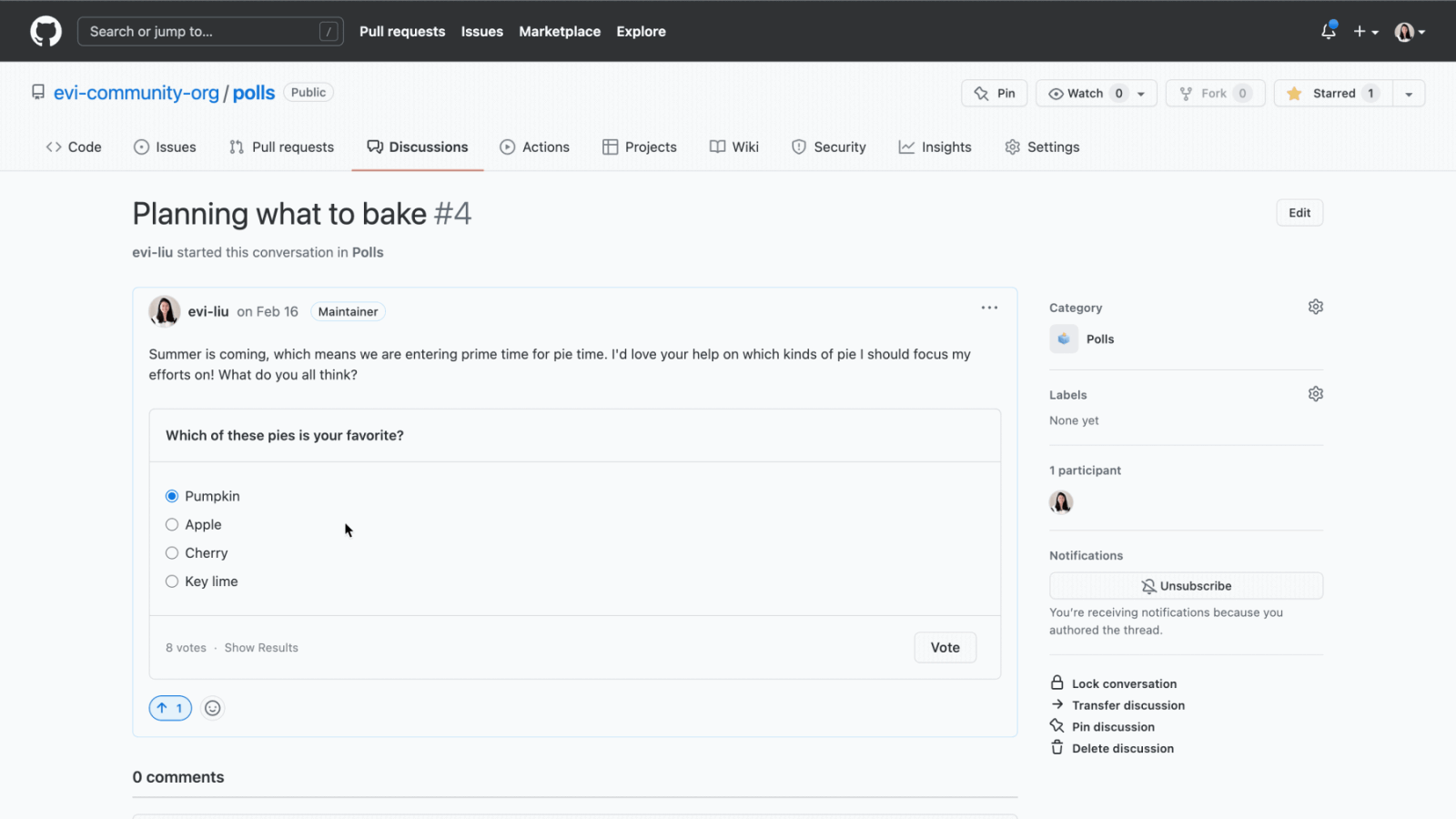Open the Watch options dropdown
Viewport: 1456px width, 819px height.
[1140, 93]
